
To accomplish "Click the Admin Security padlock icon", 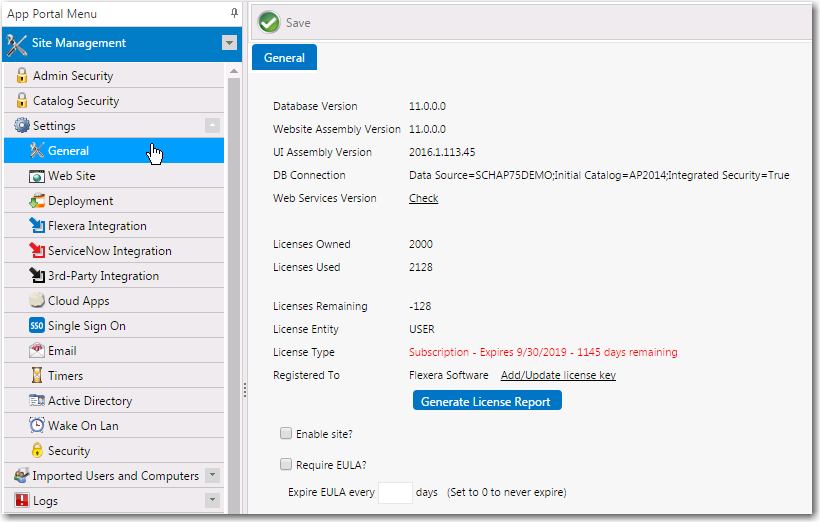I will (x=21, y=76).
